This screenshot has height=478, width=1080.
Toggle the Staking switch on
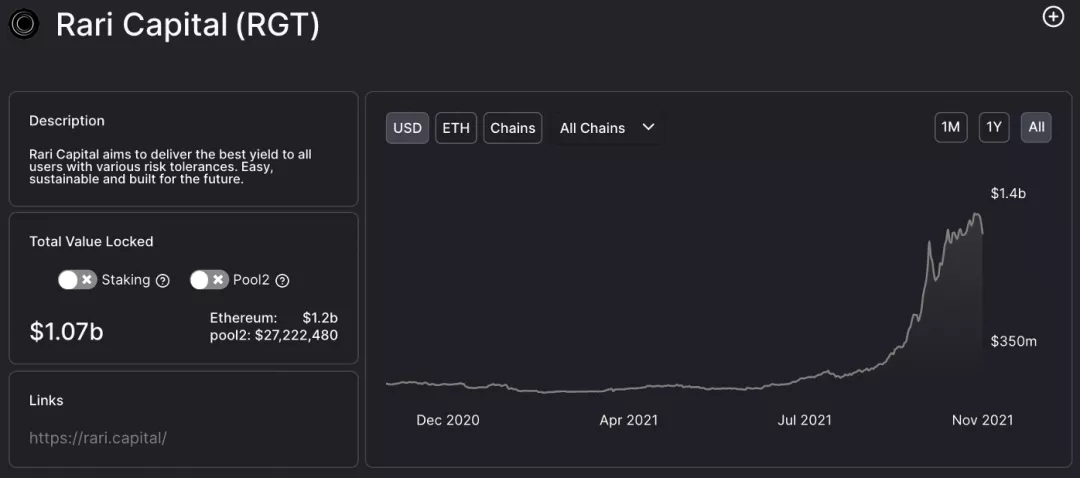[77, 280]
